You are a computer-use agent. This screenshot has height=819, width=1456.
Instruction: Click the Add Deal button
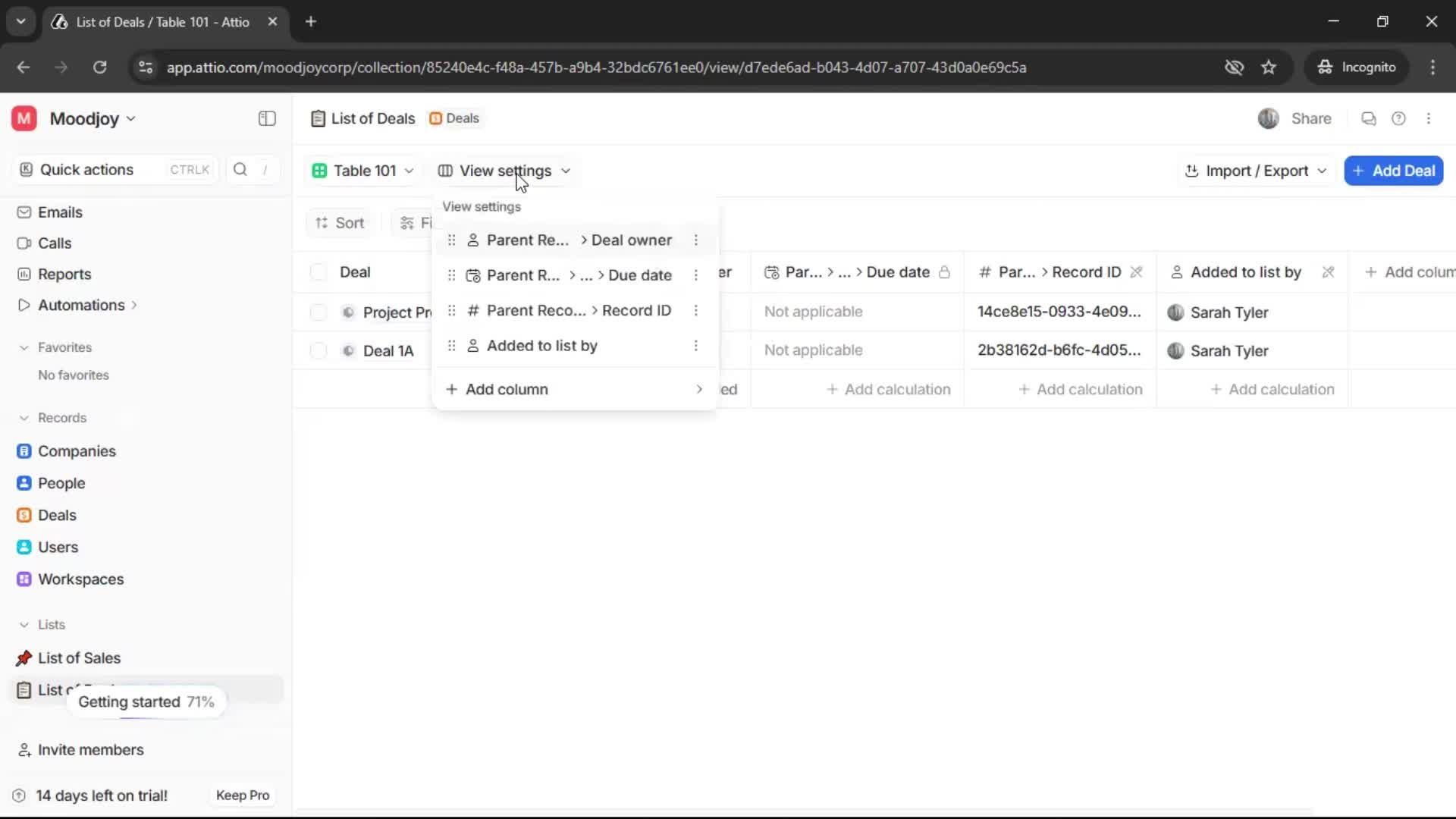(x=1393, y=171)
